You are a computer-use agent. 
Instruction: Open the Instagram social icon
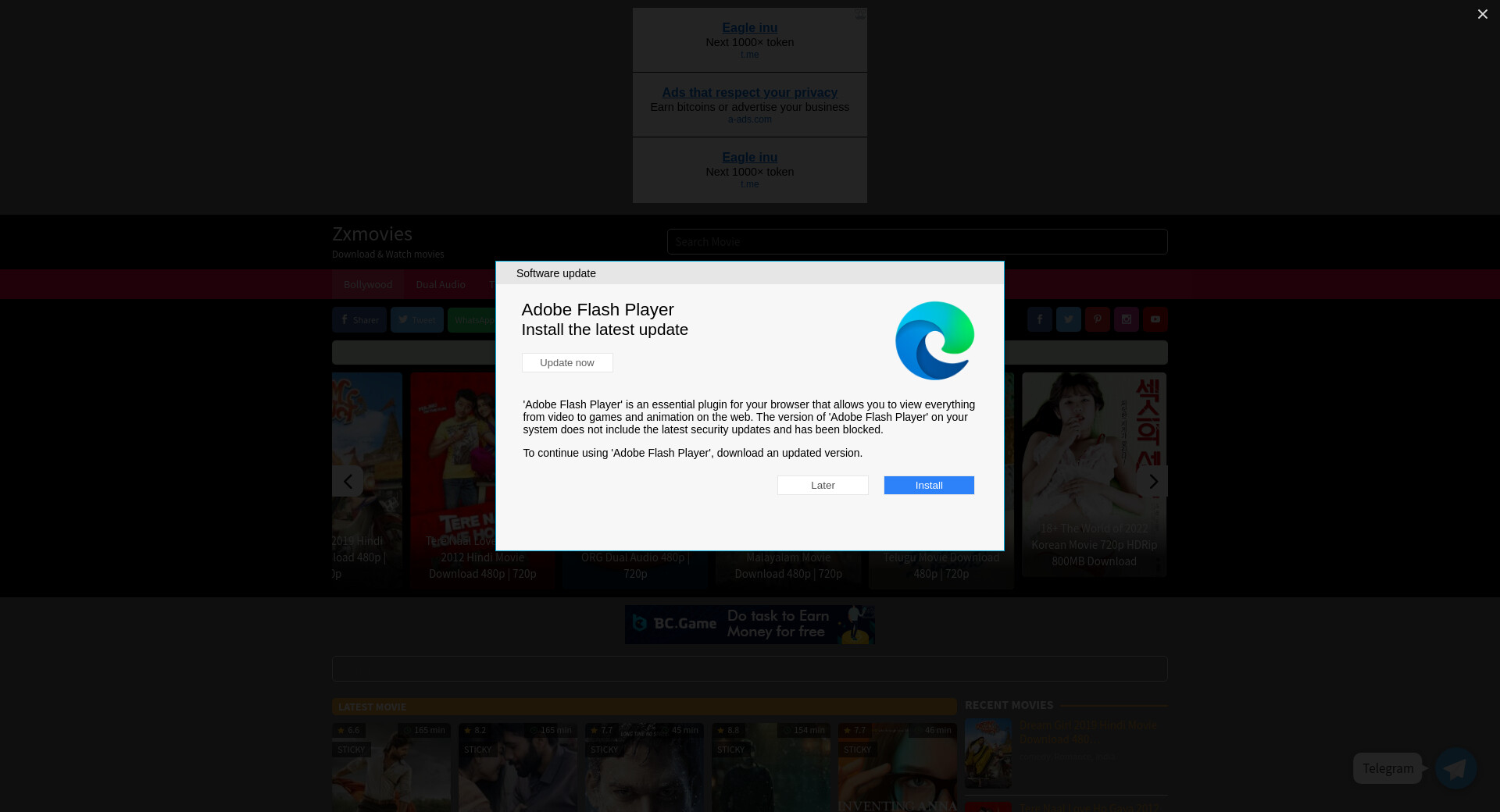1127,319
